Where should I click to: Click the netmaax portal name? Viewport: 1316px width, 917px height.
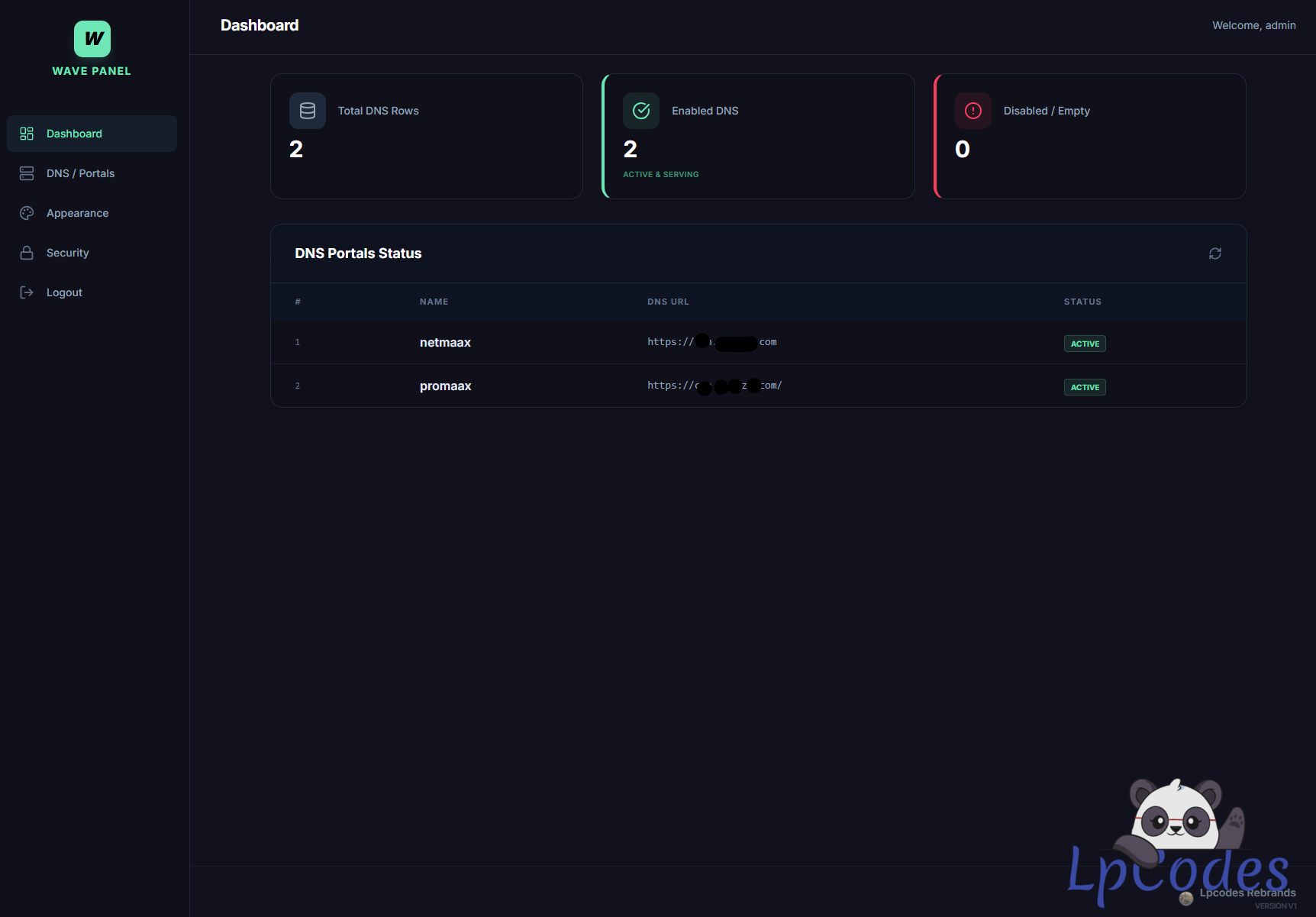445,343
